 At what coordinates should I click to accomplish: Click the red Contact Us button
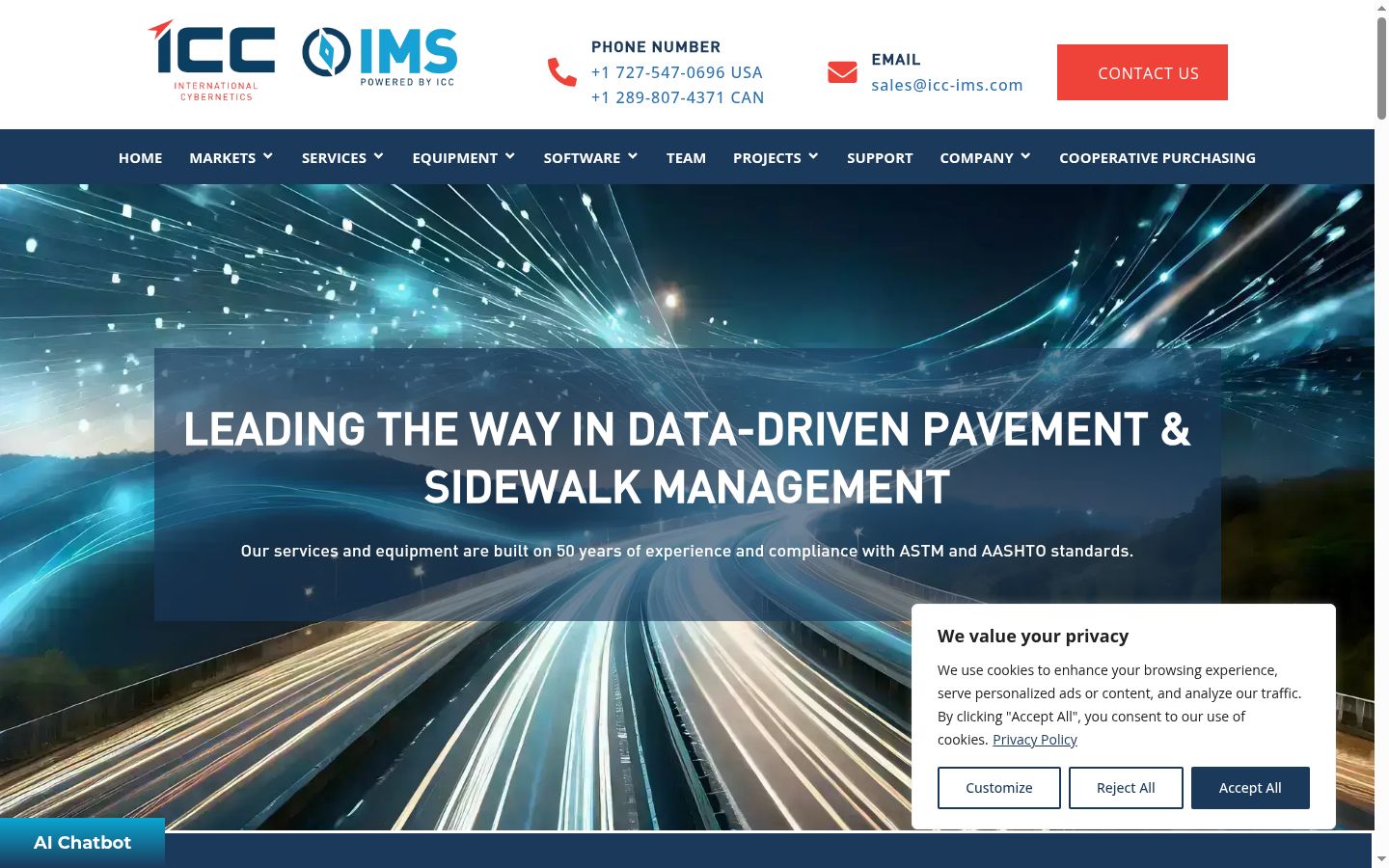coord(1142,72)
